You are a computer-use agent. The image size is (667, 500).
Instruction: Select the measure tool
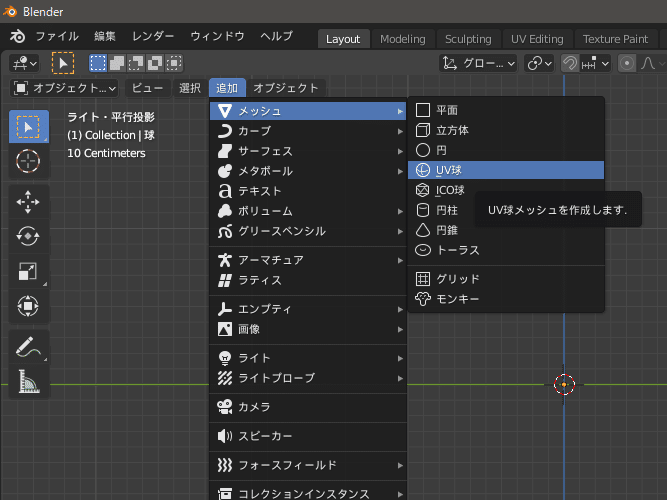pos(29,381)
